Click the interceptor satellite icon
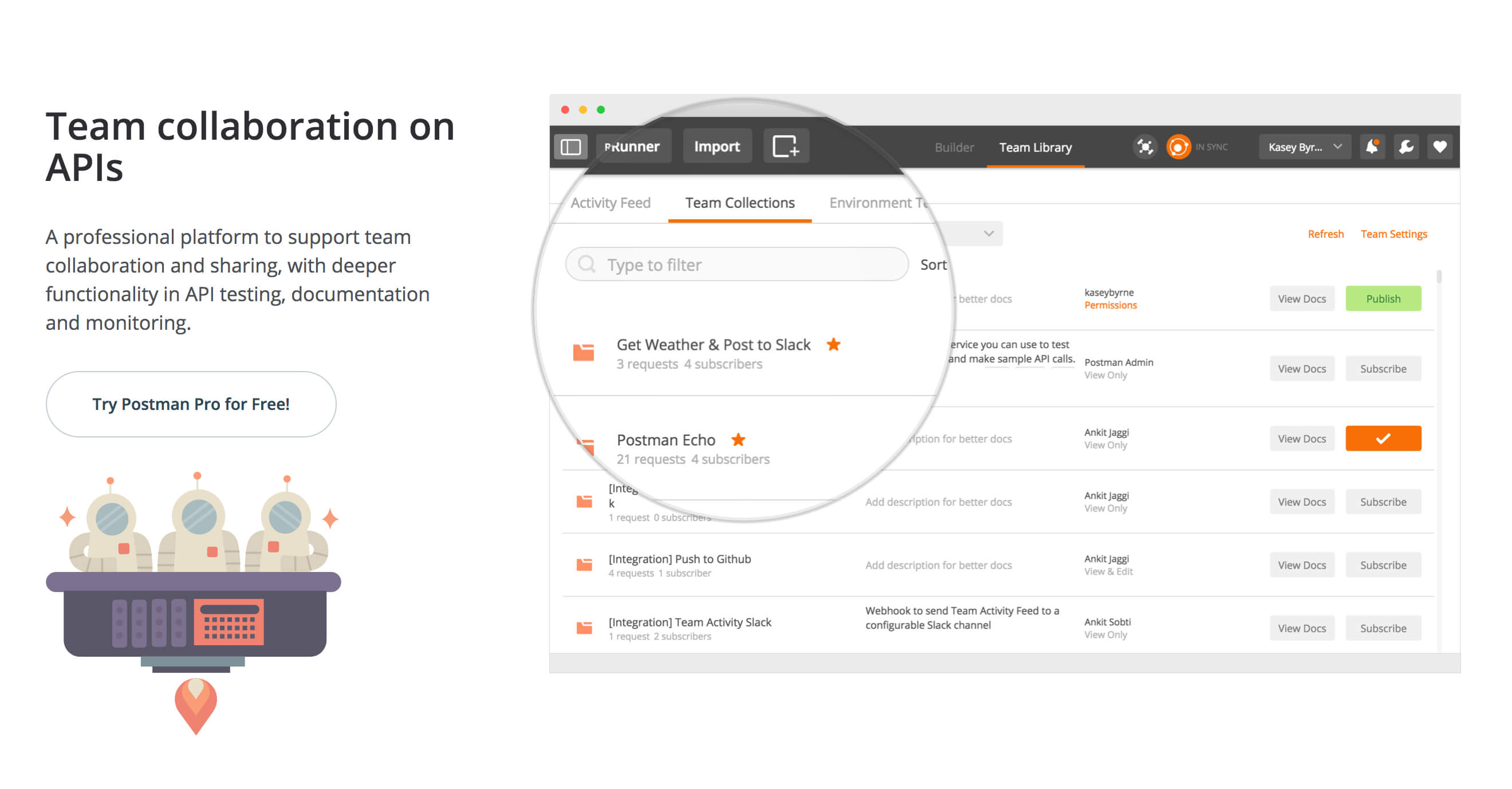 [x=1144, y=147]
